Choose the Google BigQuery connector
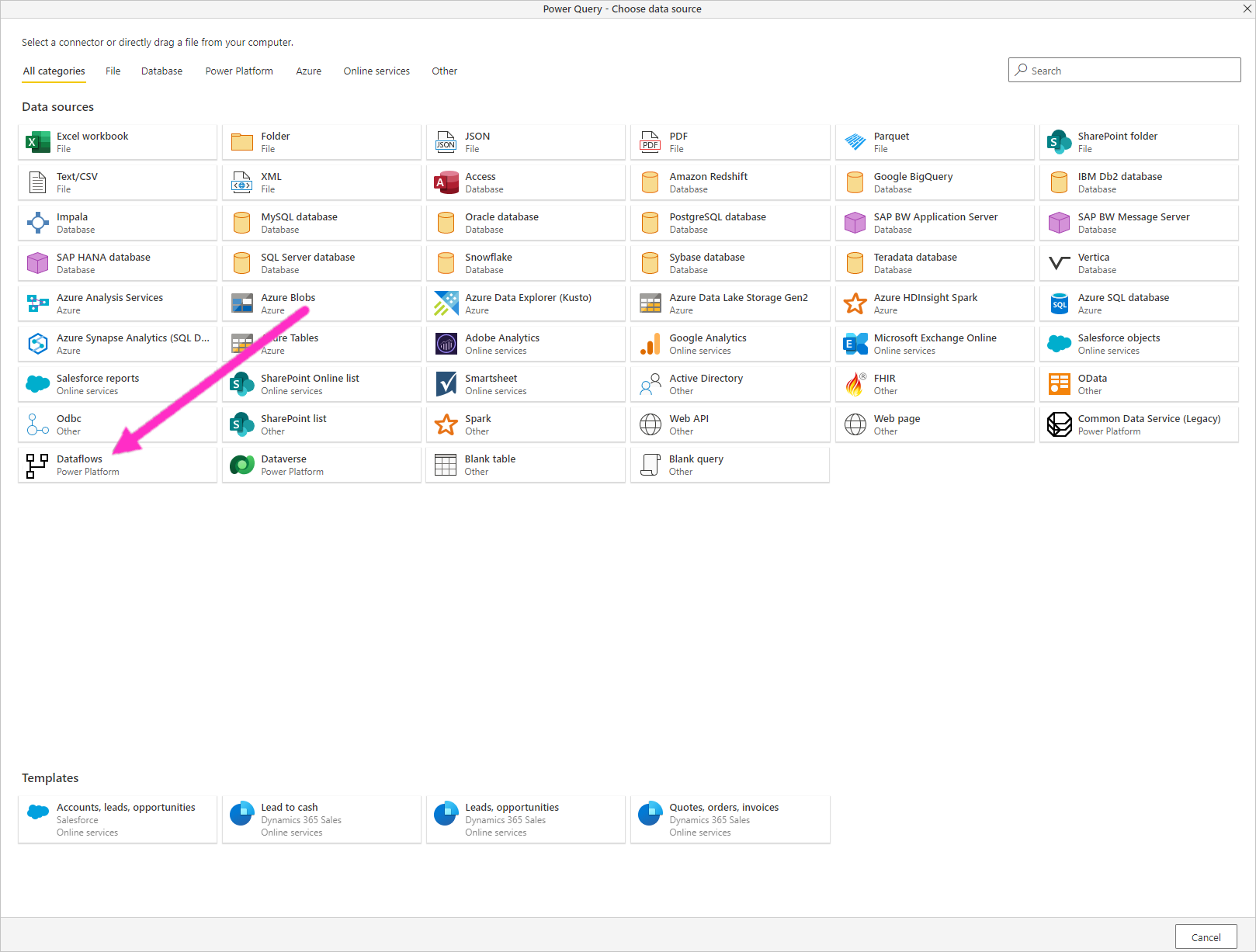This screenshot has height=952, width=1256. click(x=935, y=182)
